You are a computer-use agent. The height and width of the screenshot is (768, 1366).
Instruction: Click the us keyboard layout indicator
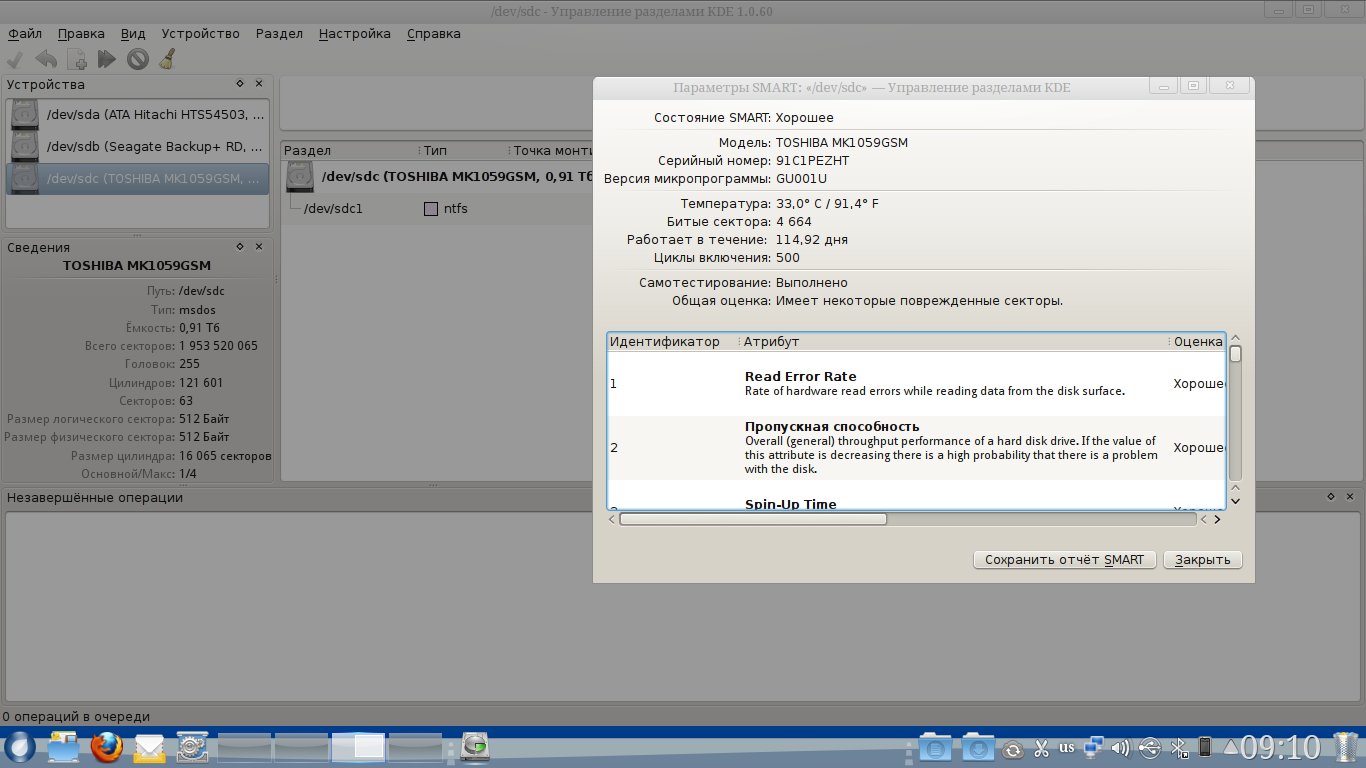click(x=1067, y=747)
